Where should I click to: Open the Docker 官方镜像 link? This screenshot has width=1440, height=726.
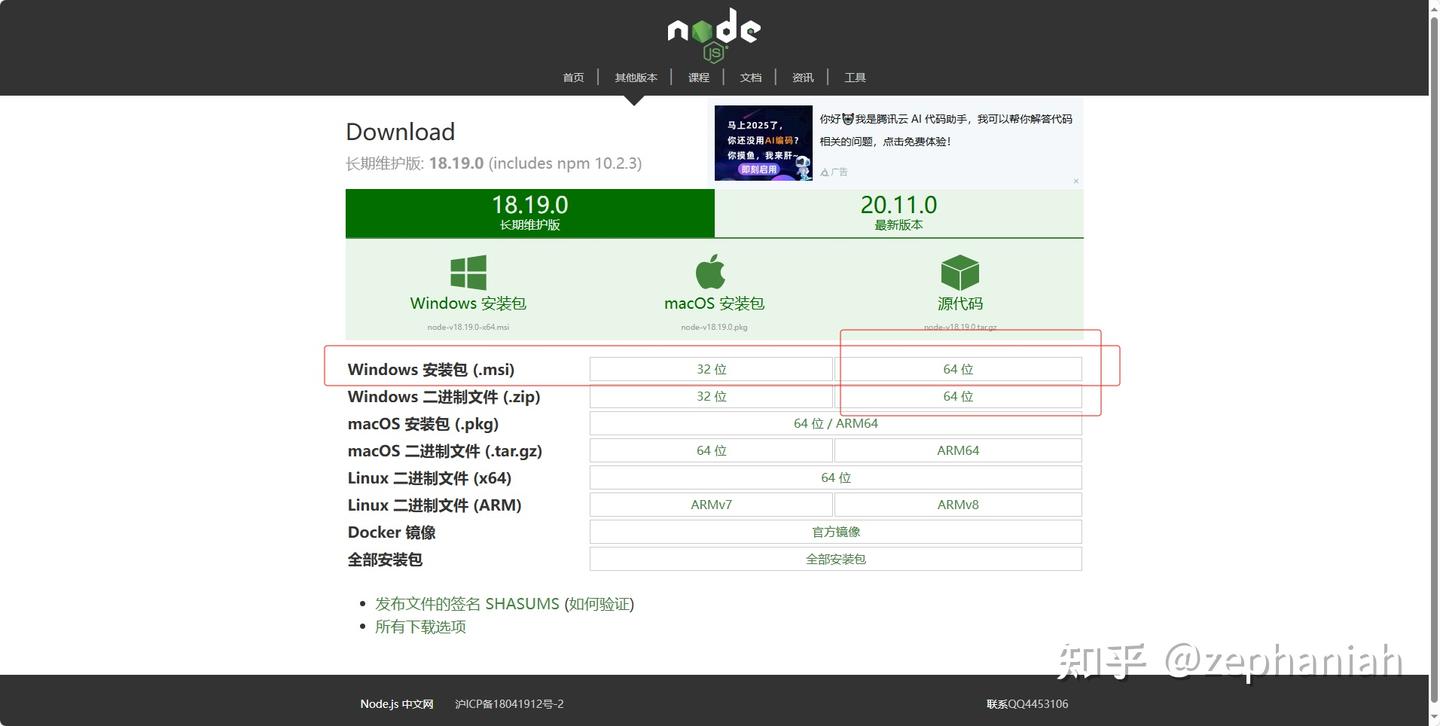835,531
